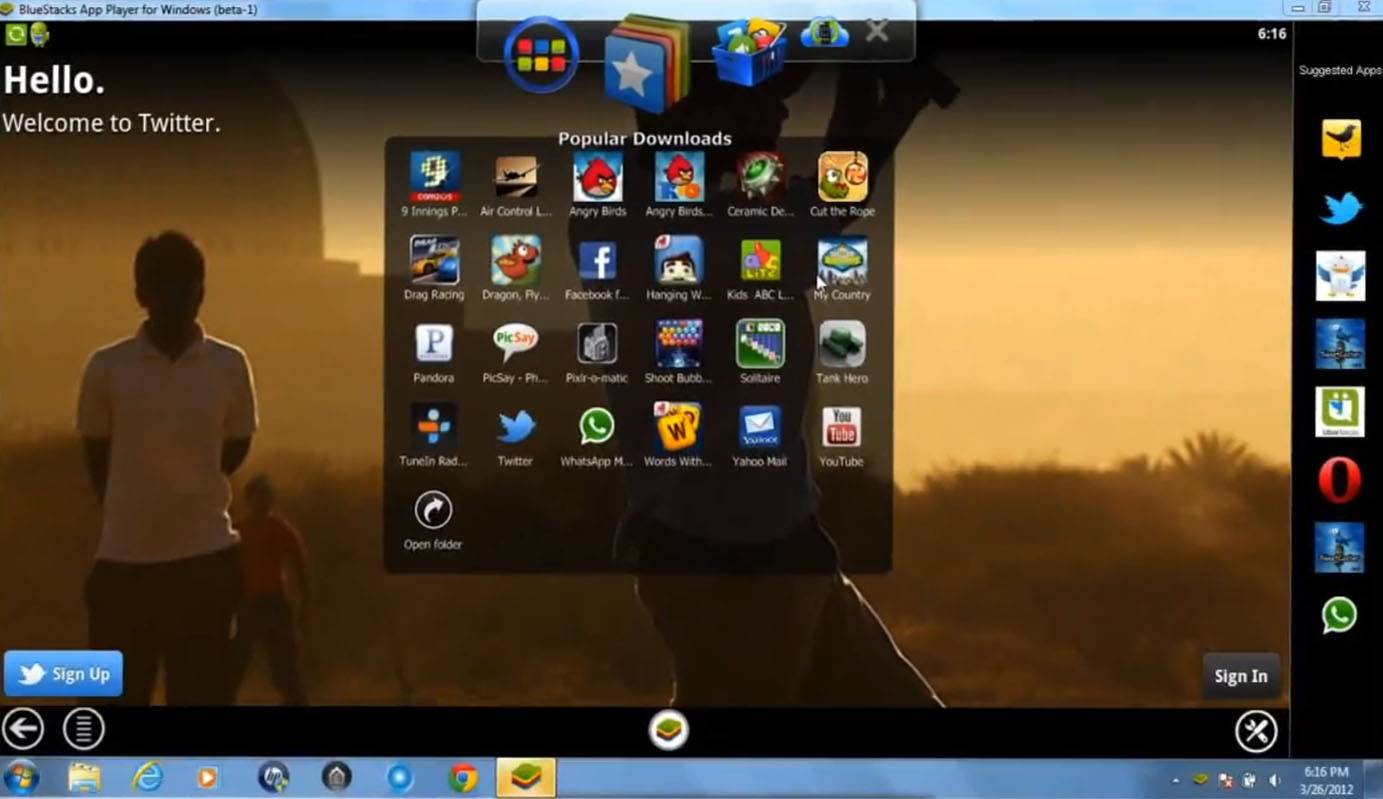Open My Apps colored grid icon
The height and width of the screenshot is (799, 1383).
pos(541,54)
